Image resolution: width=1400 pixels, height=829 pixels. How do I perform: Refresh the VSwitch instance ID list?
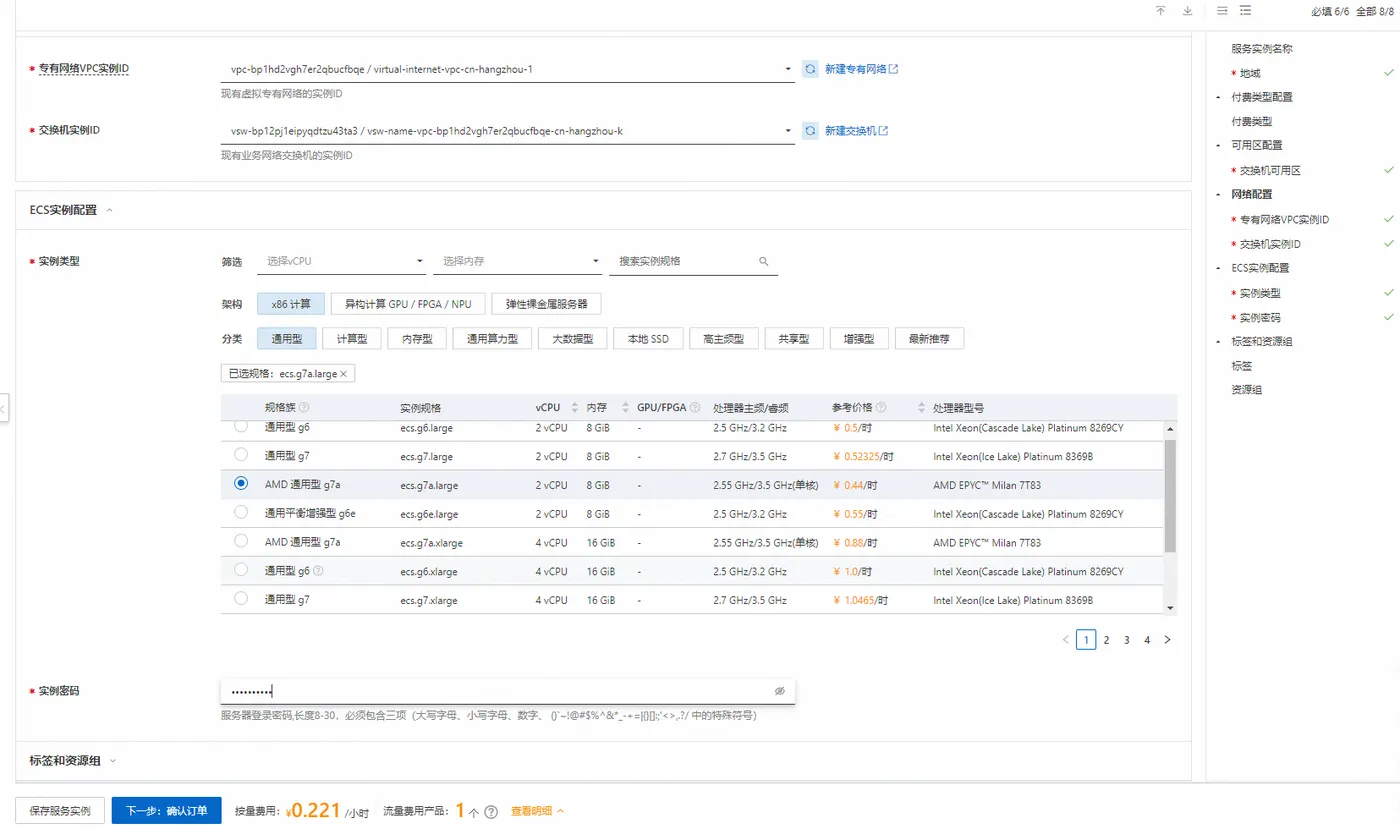tap(811, 132)
